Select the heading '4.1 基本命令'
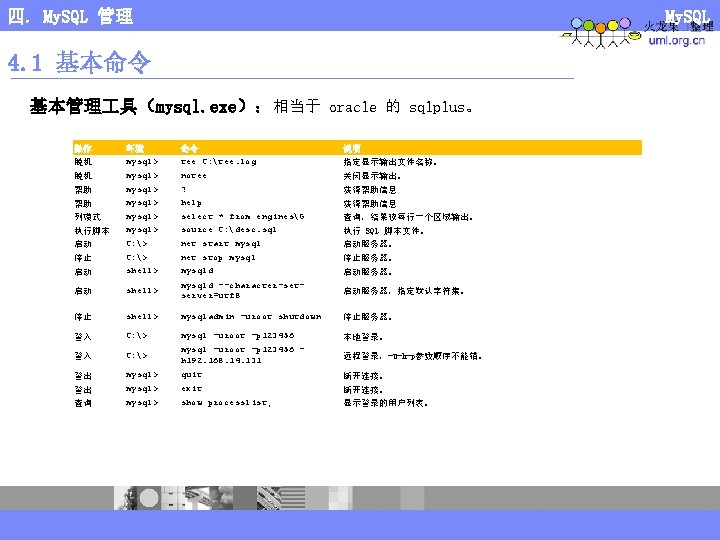Viewport: 720px width, 540px height. (x=79, y=62)
